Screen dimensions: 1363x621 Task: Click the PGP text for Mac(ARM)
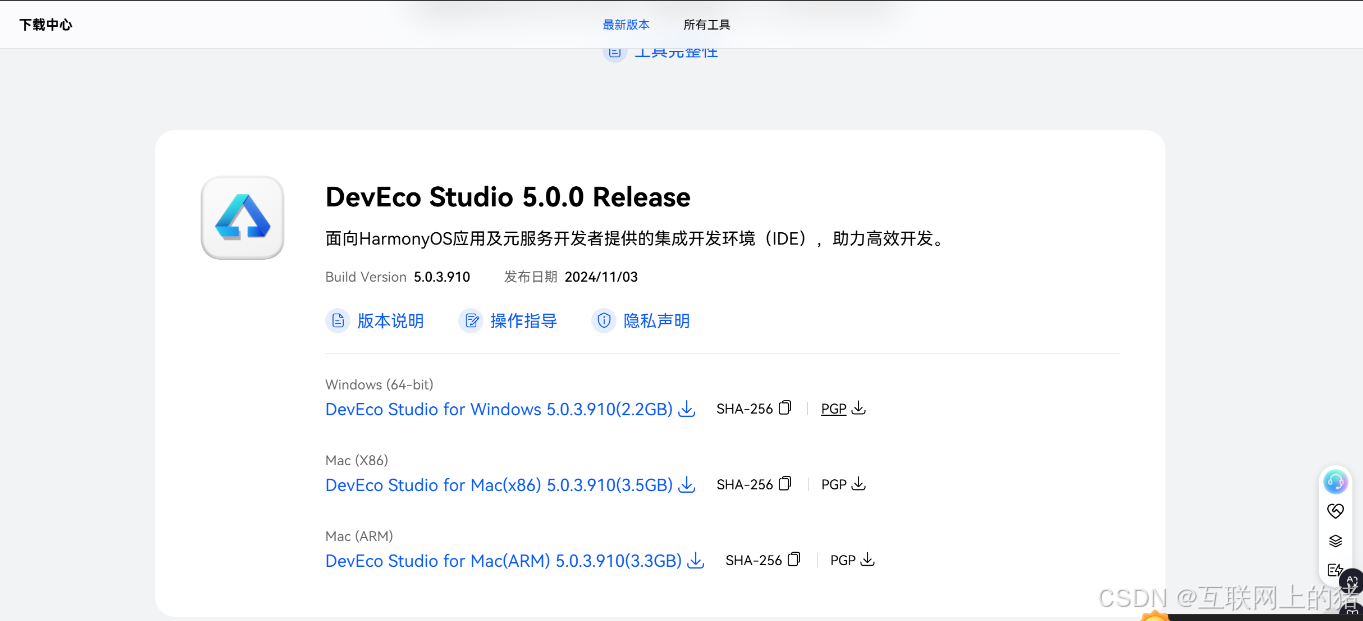pyautogui.click(x=843, y=561)
